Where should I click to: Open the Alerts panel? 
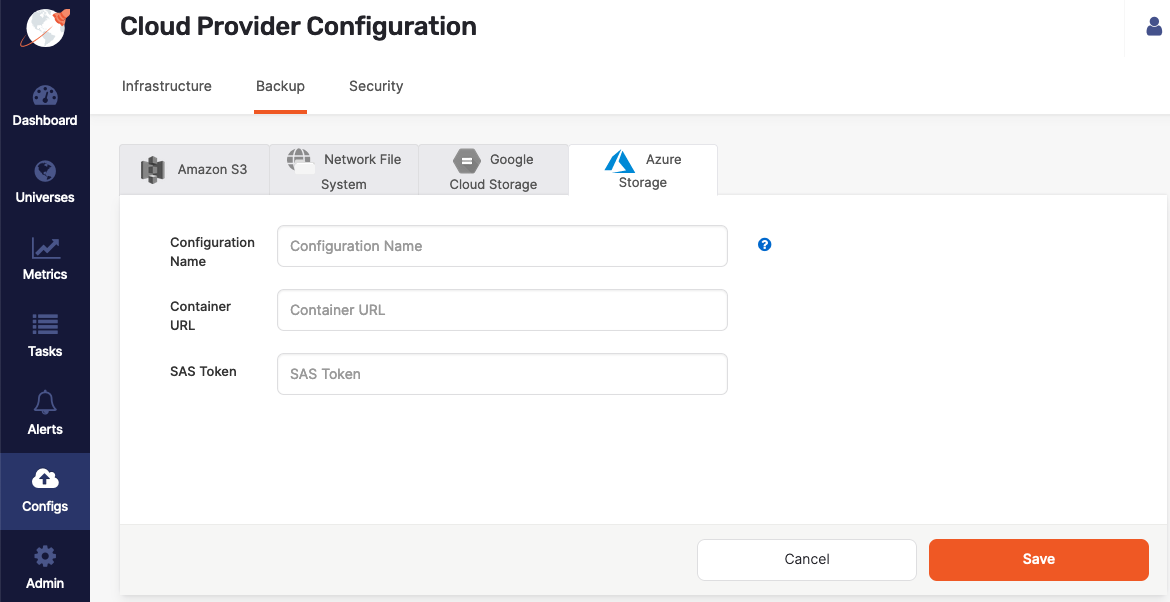pos(45,414)
